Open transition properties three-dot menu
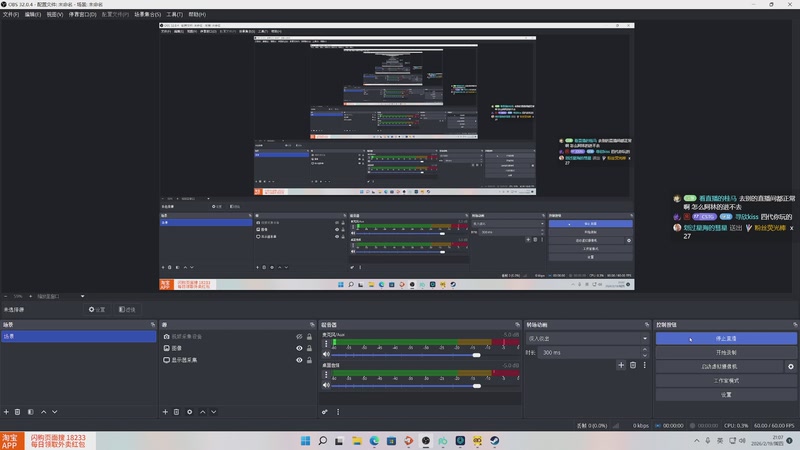This screenshot has height=450, width=800. [644, 365]
